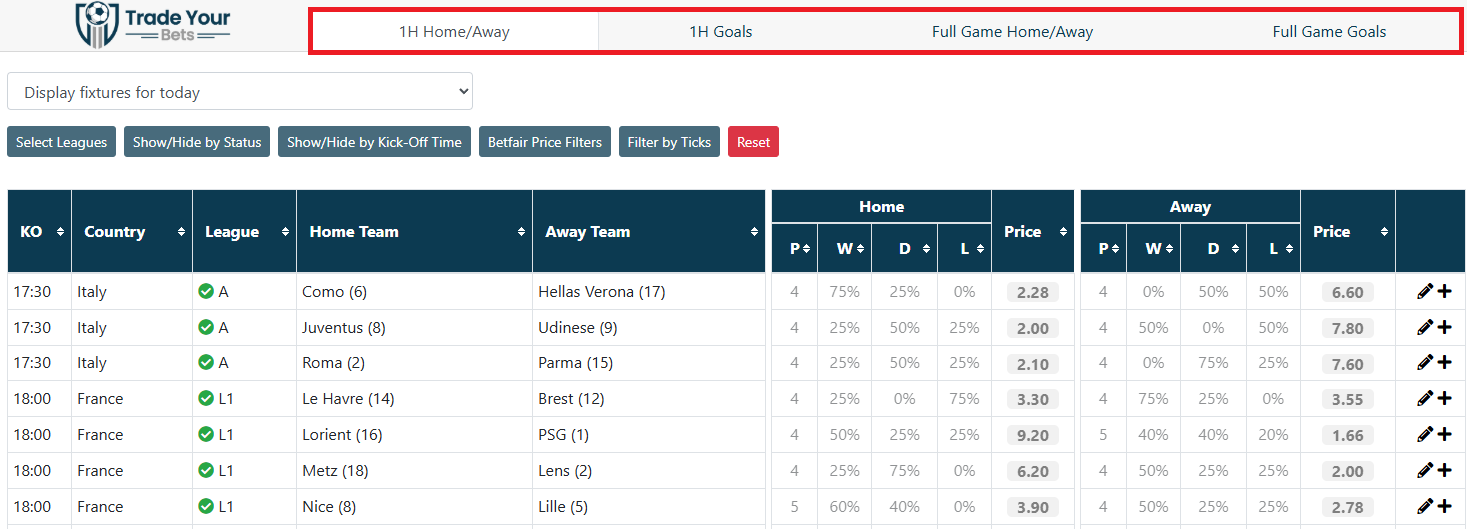Sort table by KO column
This screenshot has width=1467, height=529.
tap(39, 232)
